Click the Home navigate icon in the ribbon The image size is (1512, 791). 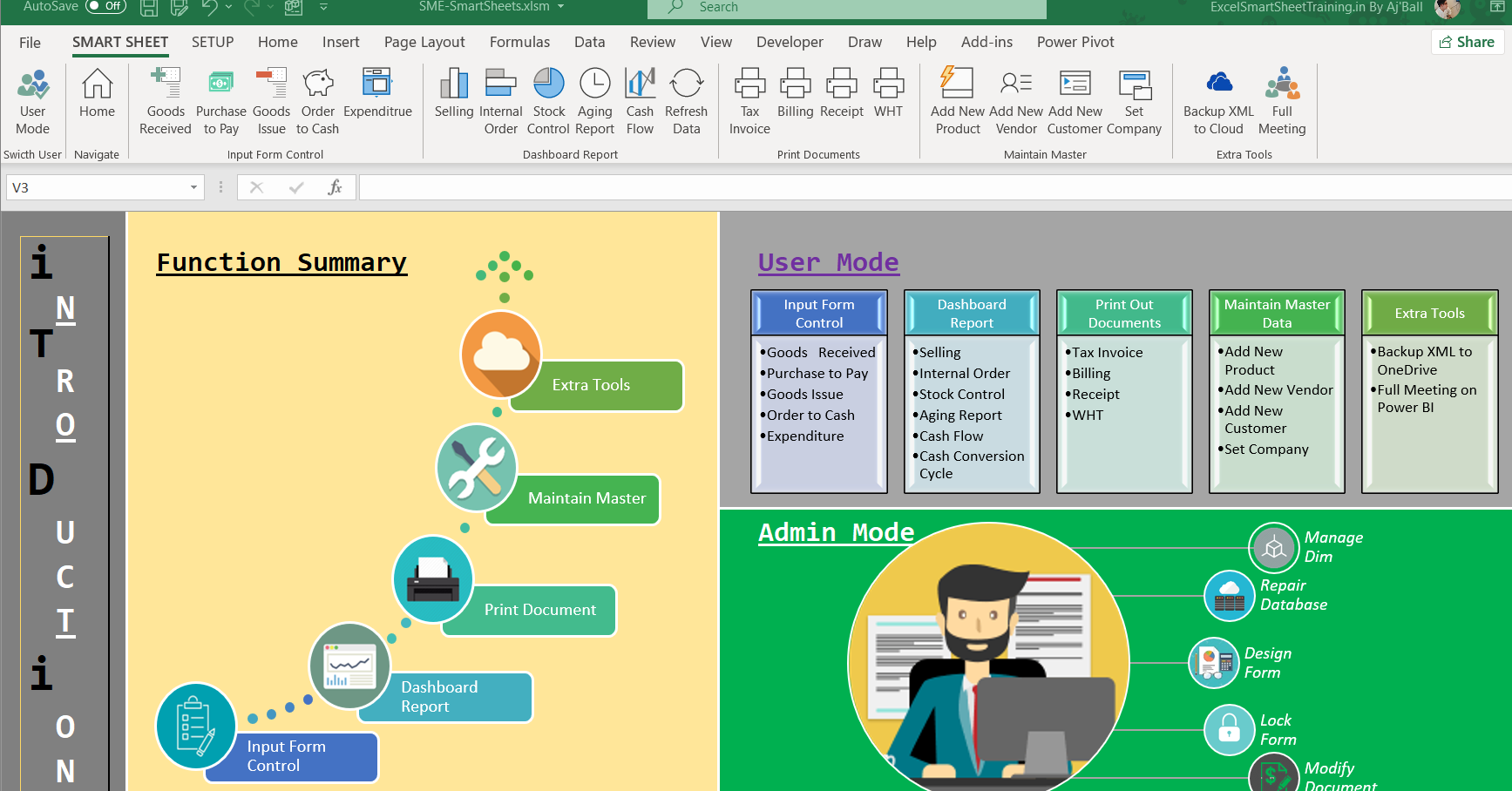coord(97,92)
